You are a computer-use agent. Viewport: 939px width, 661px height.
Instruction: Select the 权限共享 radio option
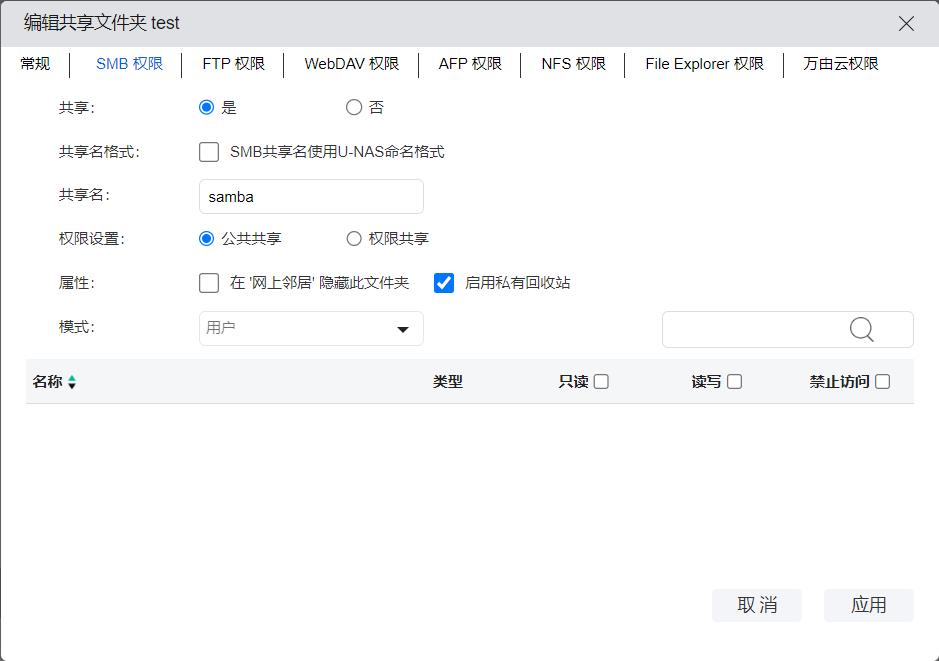pos(354,238)
